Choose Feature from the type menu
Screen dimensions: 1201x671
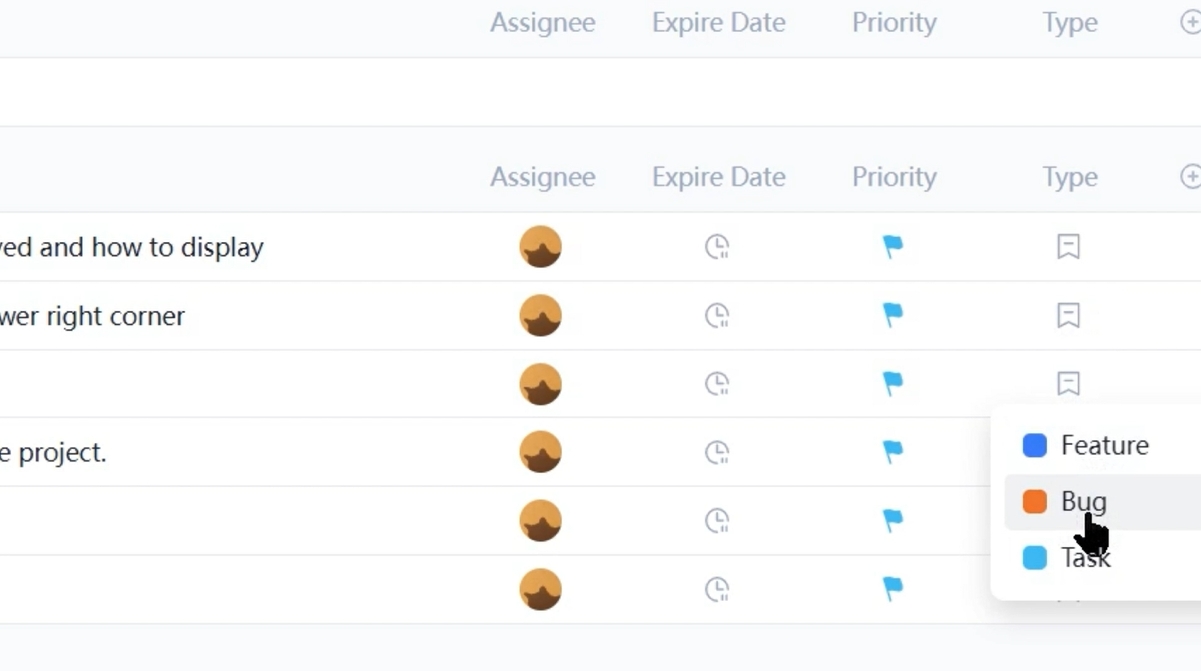click(1104, 446)
